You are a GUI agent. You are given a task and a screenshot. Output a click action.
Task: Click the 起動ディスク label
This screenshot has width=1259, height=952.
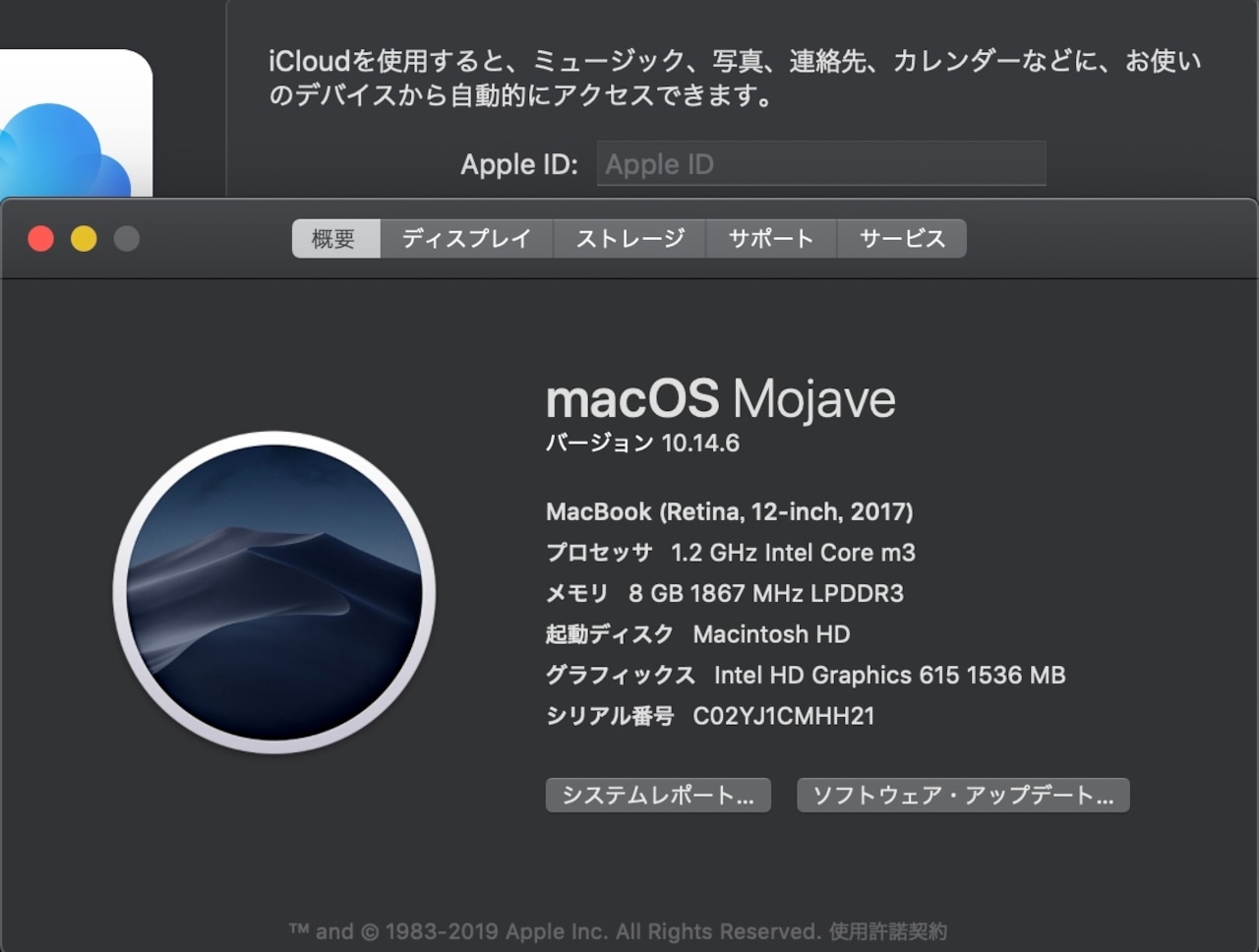[x=610, y=634]
